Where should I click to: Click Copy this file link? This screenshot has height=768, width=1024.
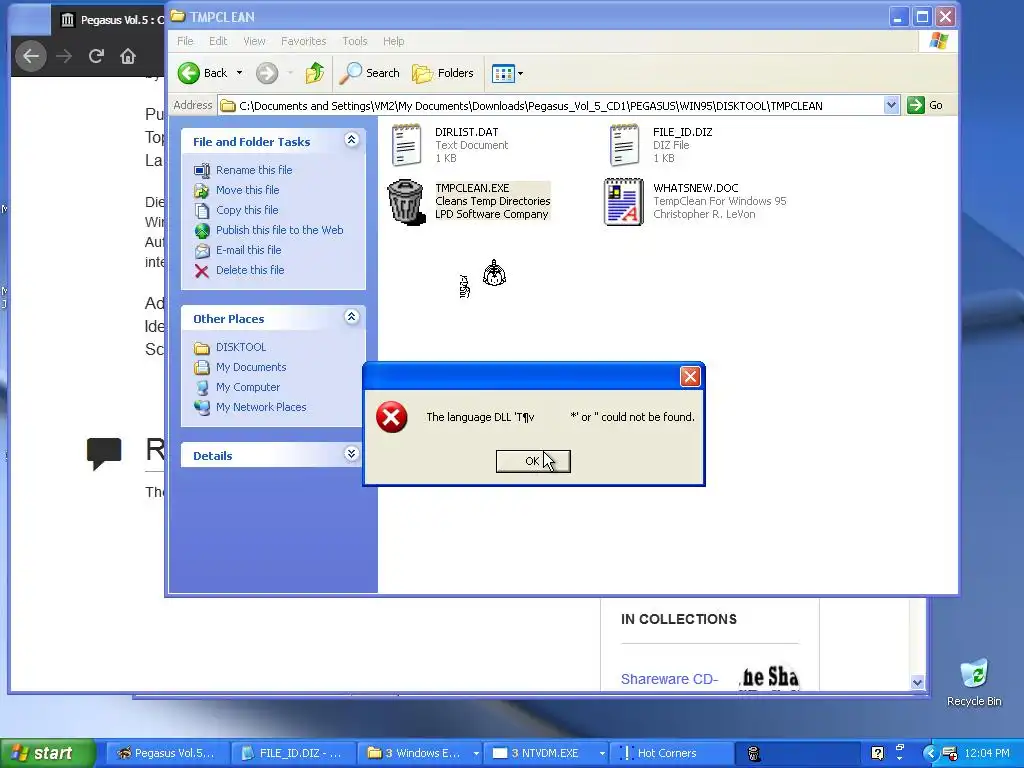[x=247, y=210]
